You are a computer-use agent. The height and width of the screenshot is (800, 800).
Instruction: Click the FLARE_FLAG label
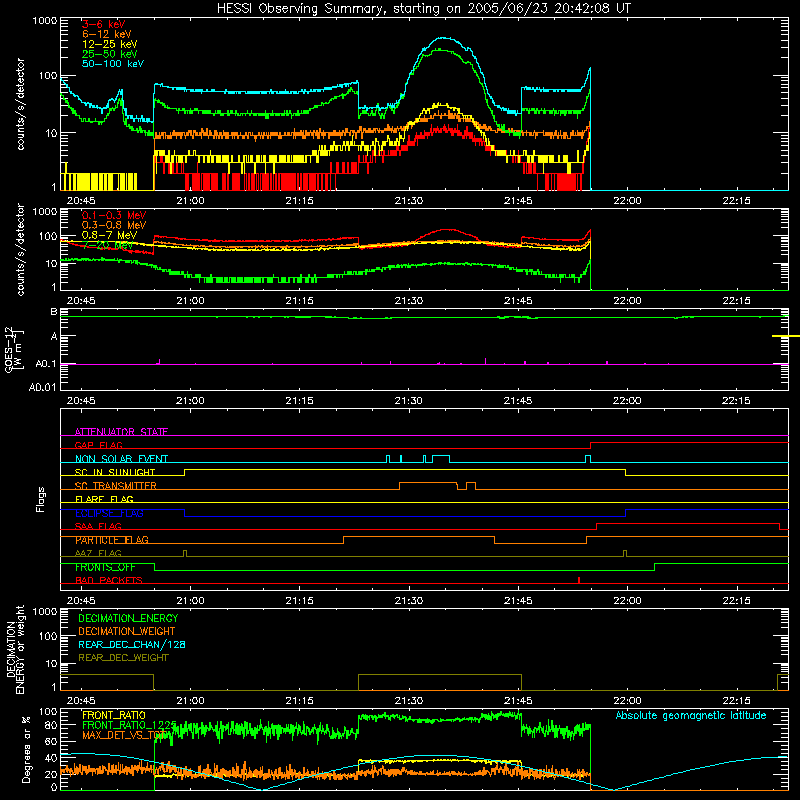(104, 499)
